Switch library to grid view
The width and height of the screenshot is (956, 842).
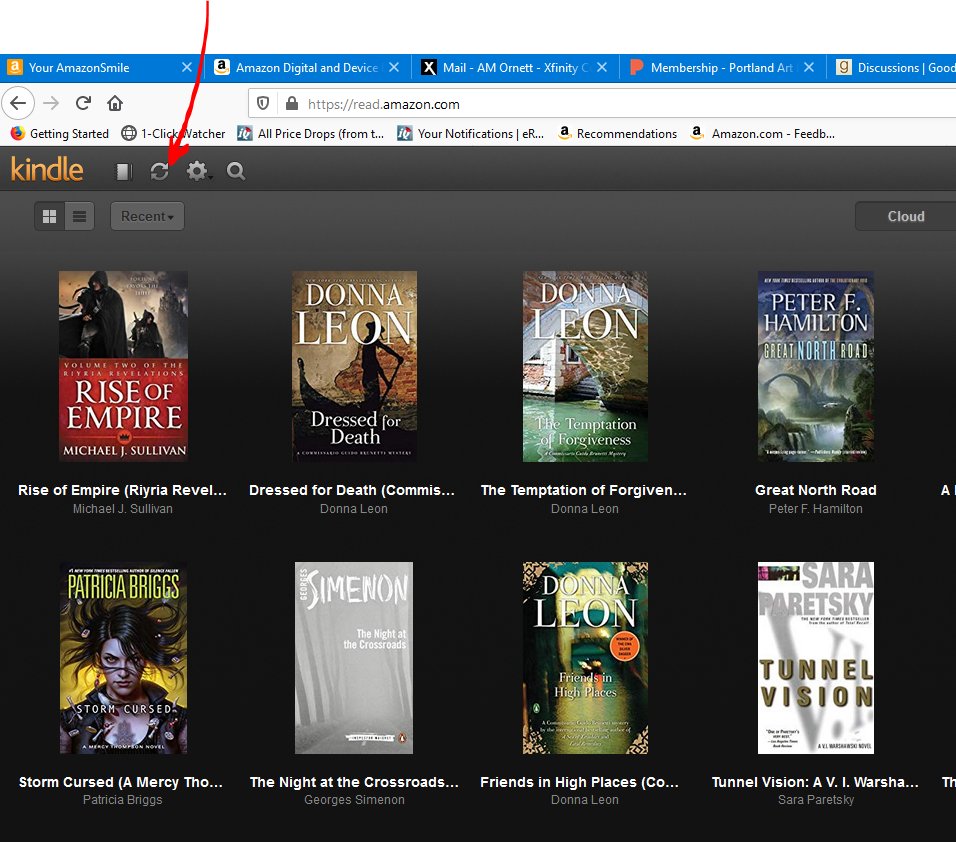pyautogui.click(x=49, y=216)
